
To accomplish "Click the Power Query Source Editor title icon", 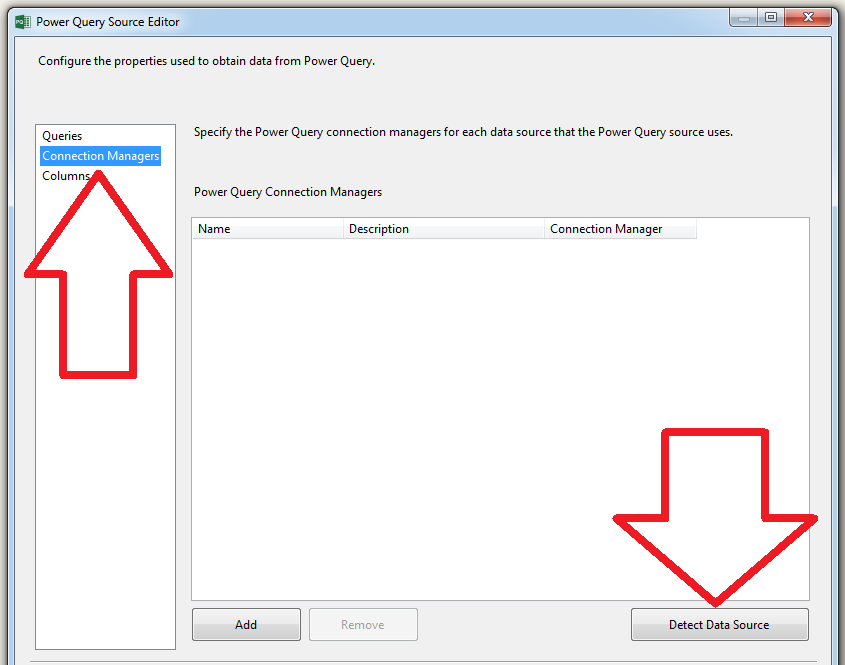I will tap(23, 22).
